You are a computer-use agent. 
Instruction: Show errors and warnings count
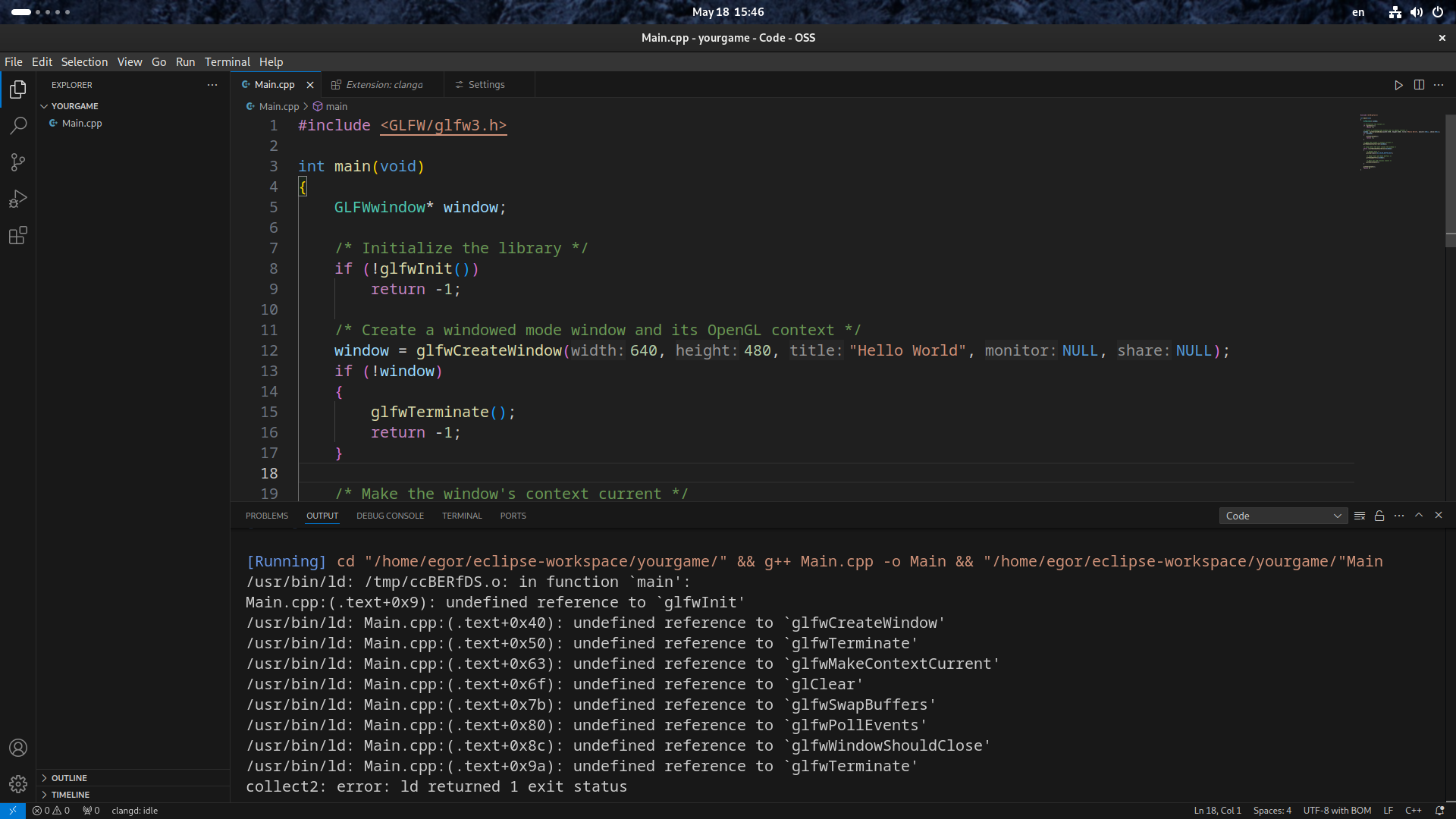pyautogui.click(x=51, y=811)
